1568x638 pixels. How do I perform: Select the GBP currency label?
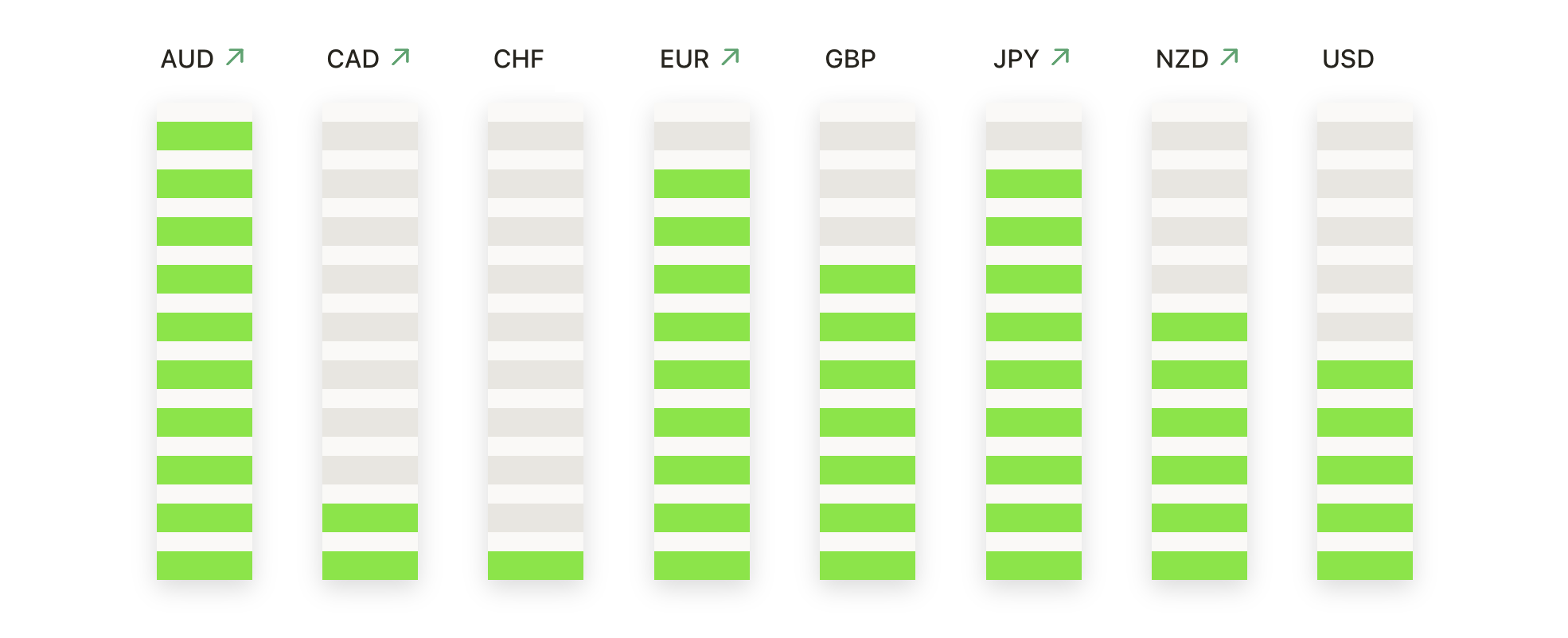click(851, 60)
